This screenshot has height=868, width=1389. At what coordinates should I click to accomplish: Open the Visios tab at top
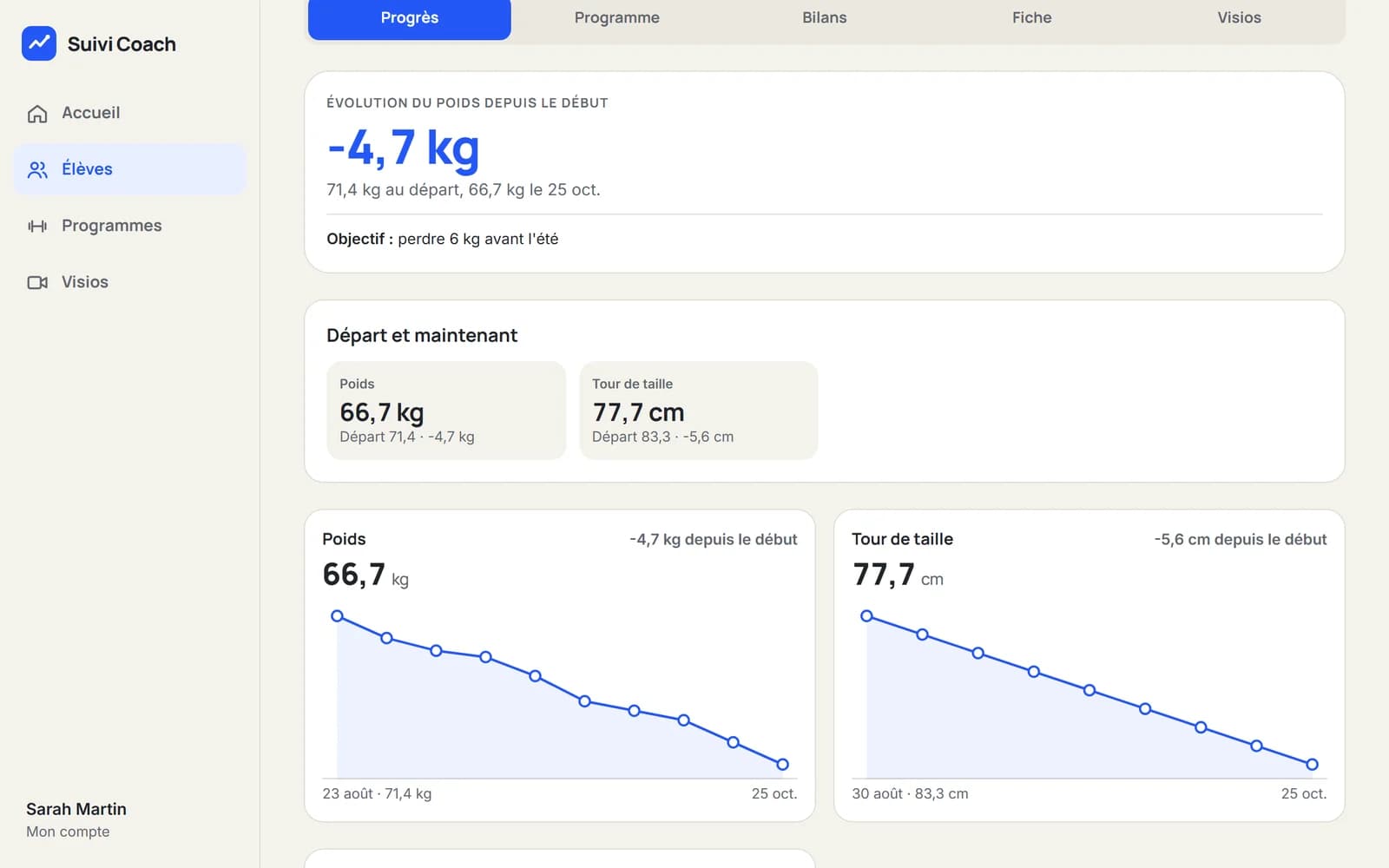coord(1240,17)
